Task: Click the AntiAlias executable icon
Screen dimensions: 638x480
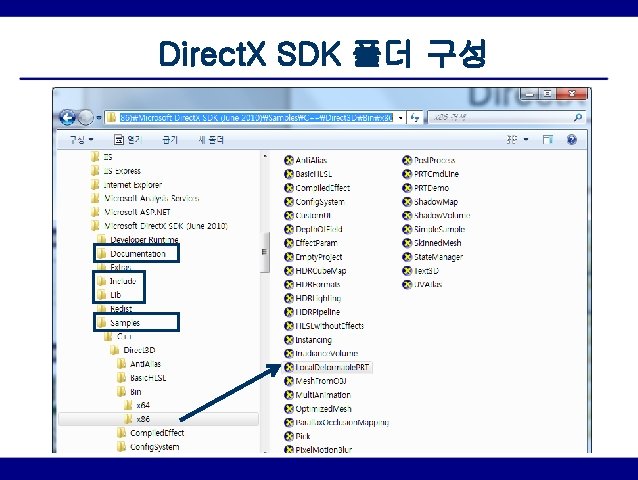Action: click(x=289, y=160)
